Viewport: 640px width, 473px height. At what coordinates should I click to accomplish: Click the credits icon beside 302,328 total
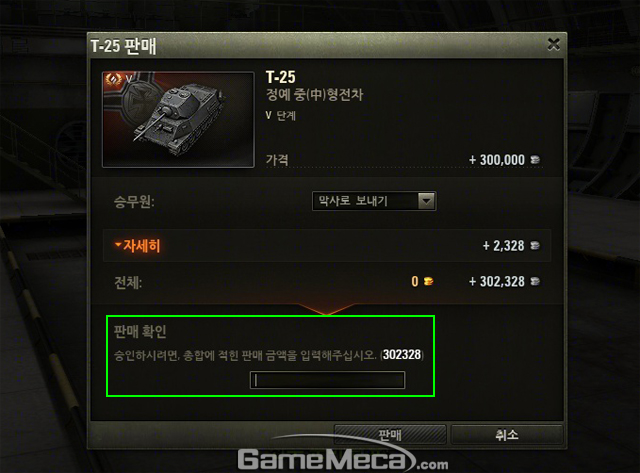click(x=535, y=282)
